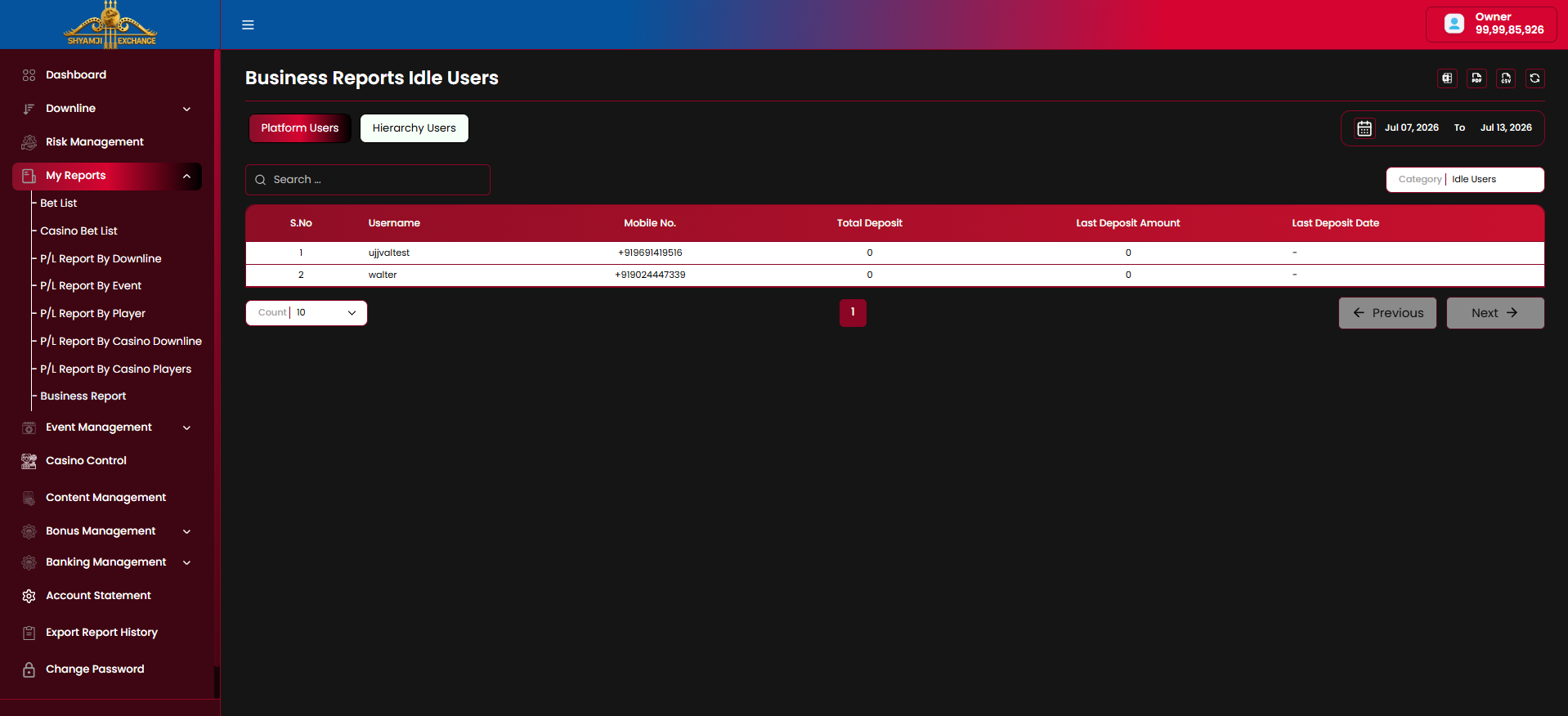1568x716 pixels.
Task: Open Bet List report
Action: [59, 204]
